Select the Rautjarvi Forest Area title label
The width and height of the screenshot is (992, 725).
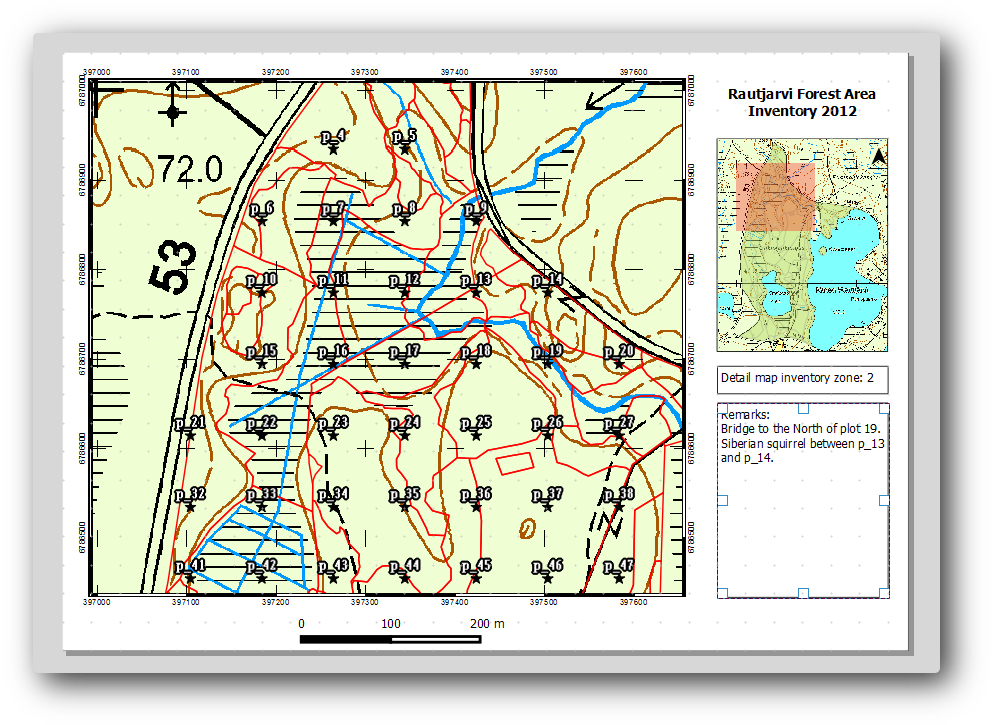(801, 102)
